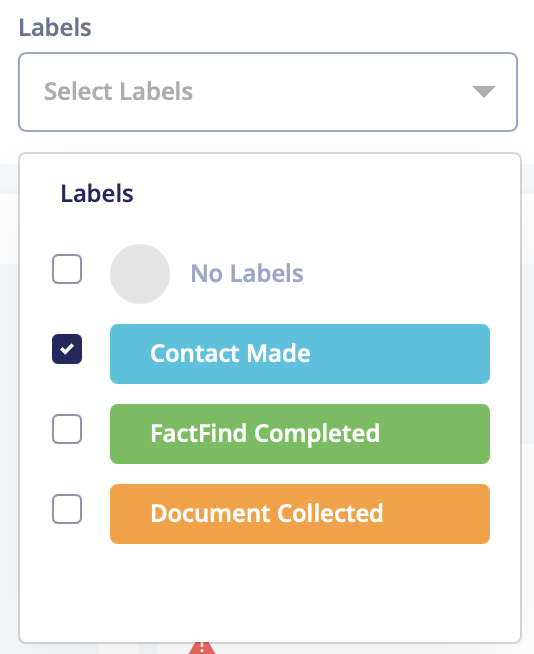The height and width of the screenshot is (654, 534).
Task: Click empty space below Document Collected option
Action: pos(270,592)
